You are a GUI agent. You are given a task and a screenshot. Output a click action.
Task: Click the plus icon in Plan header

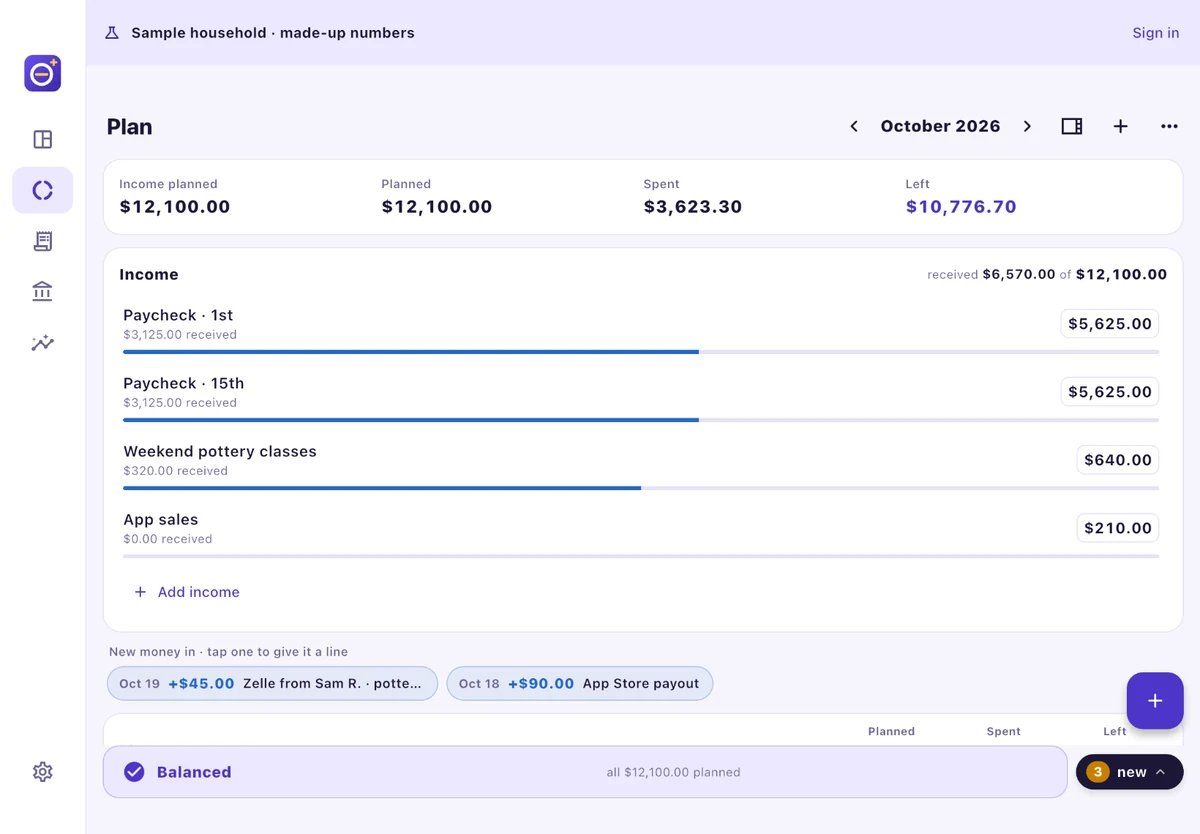pos(1121,126)
